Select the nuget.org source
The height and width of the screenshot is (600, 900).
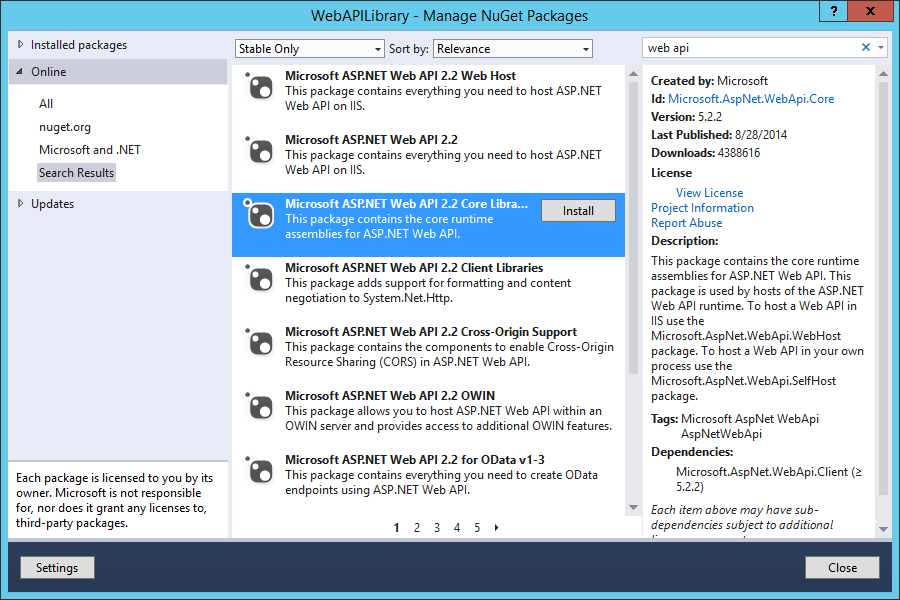click(x=65, y=127)
